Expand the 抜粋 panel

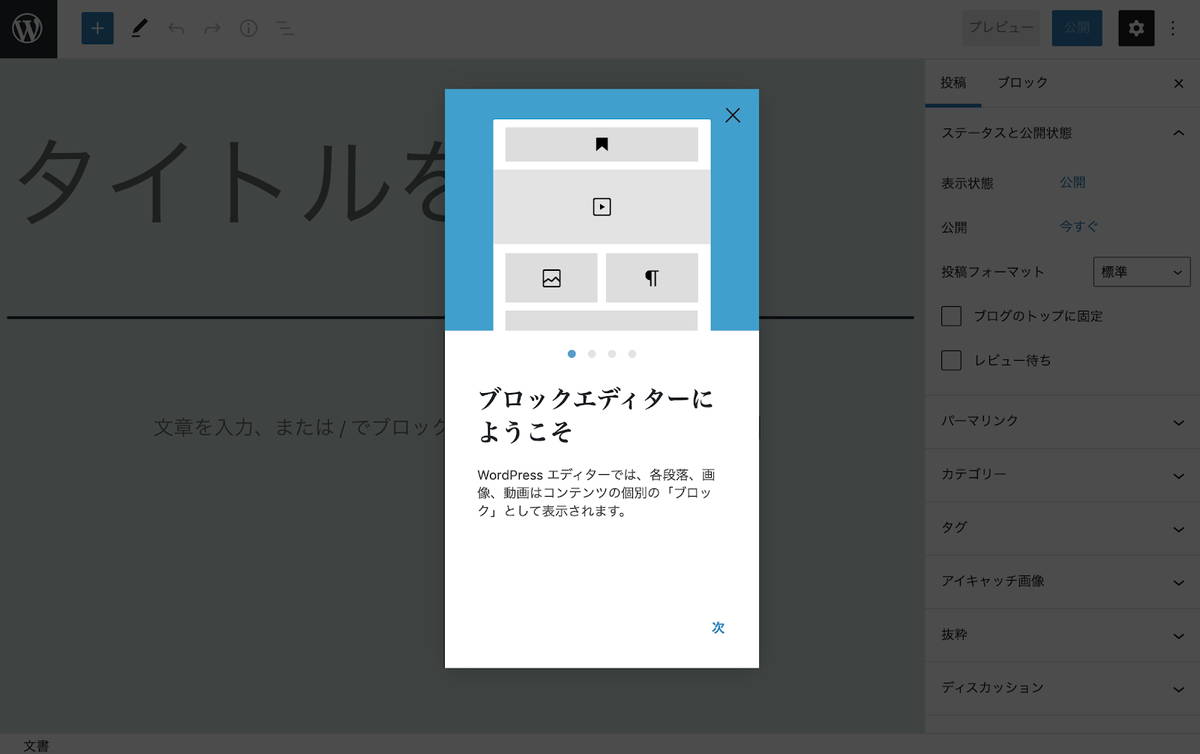(1062, 634)
